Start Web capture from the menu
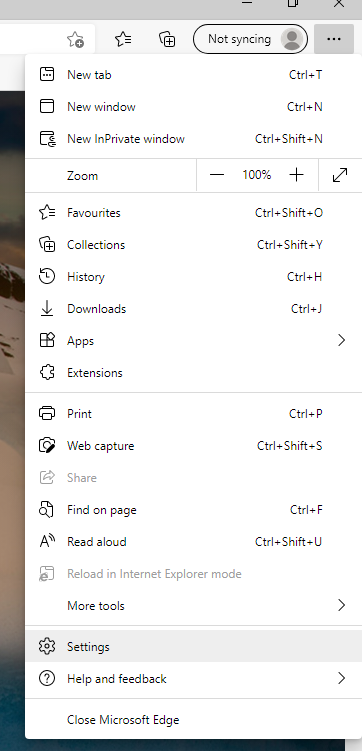Viewport: 362px width, 751px height. pos(193,446)
